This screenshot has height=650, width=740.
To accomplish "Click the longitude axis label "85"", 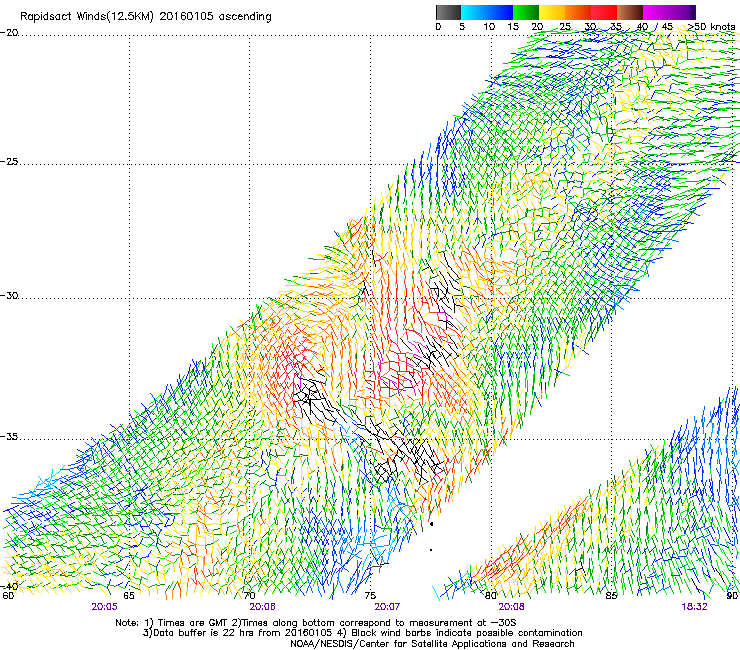I will (611, 595).
